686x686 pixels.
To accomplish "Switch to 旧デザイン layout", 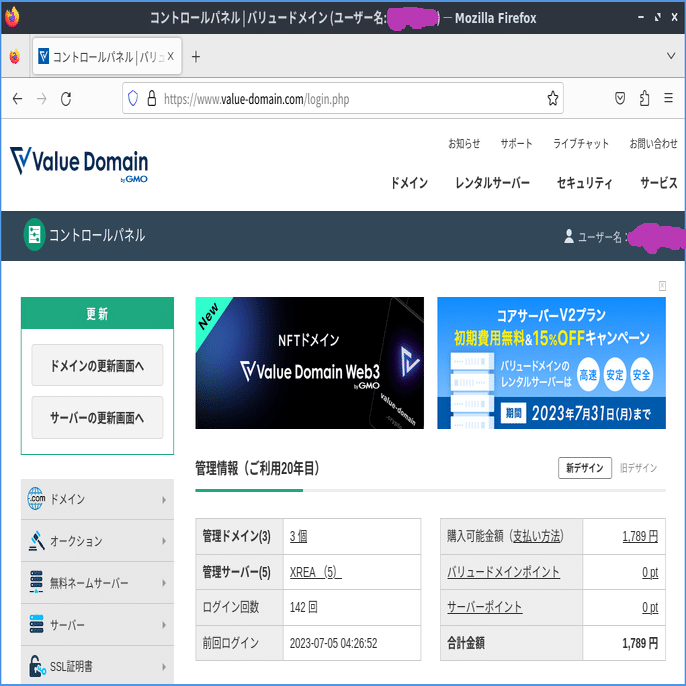I will point(638,468).
